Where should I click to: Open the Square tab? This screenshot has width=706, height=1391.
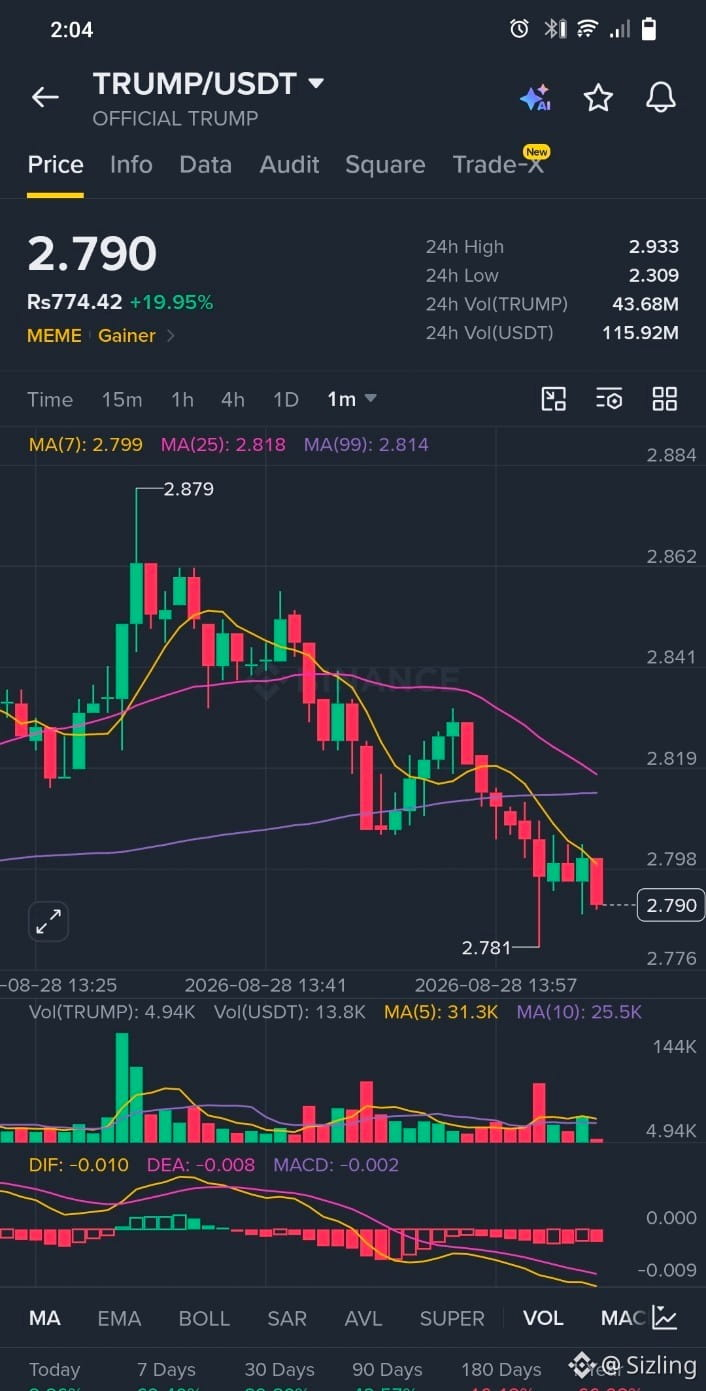coord(385,165)
